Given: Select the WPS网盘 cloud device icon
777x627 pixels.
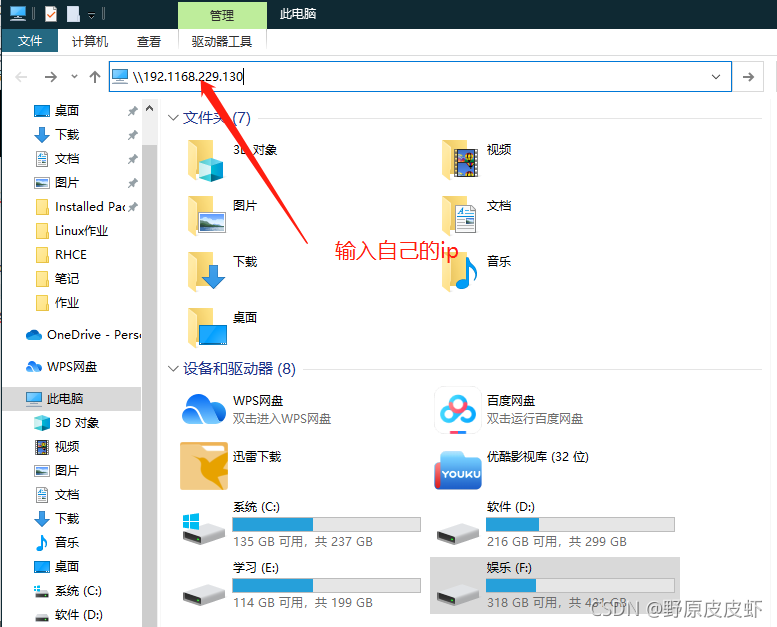Looking at the screenshot, I should 204,409.
